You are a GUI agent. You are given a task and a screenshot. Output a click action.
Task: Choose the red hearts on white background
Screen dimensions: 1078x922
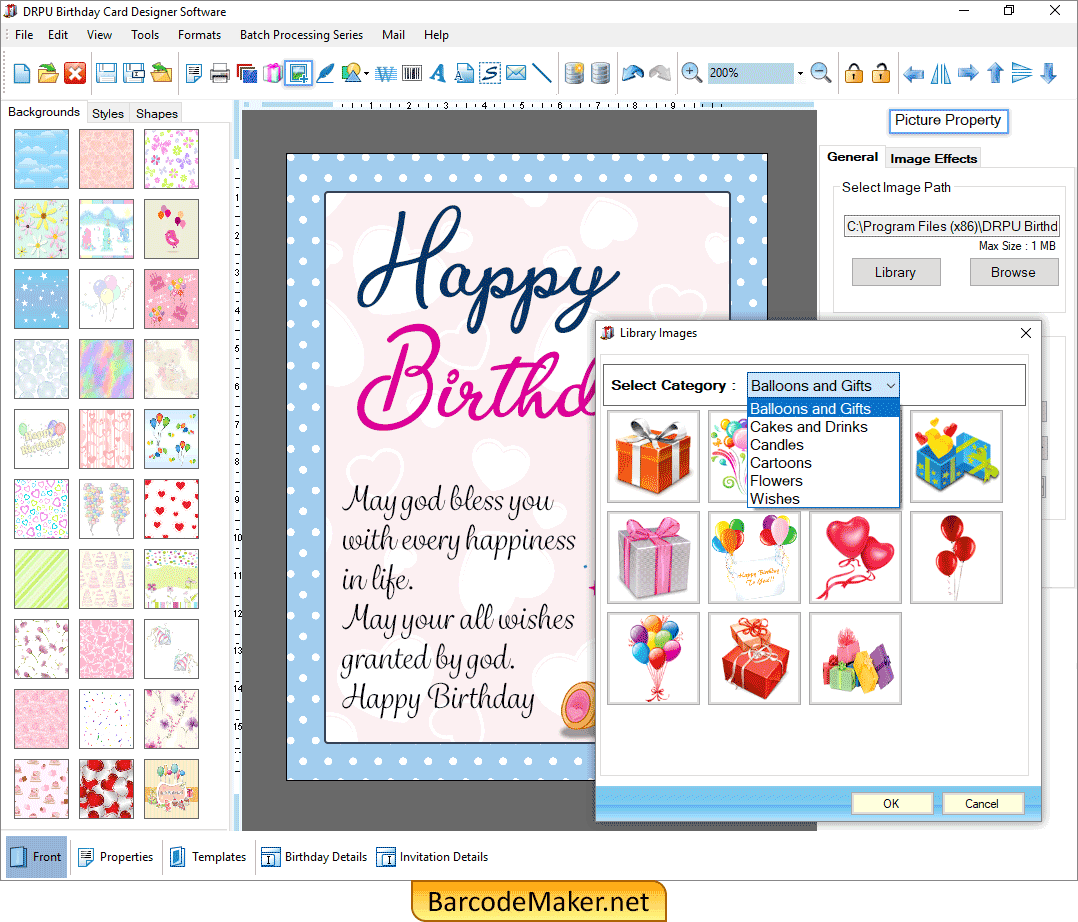(x=171, y=509)
